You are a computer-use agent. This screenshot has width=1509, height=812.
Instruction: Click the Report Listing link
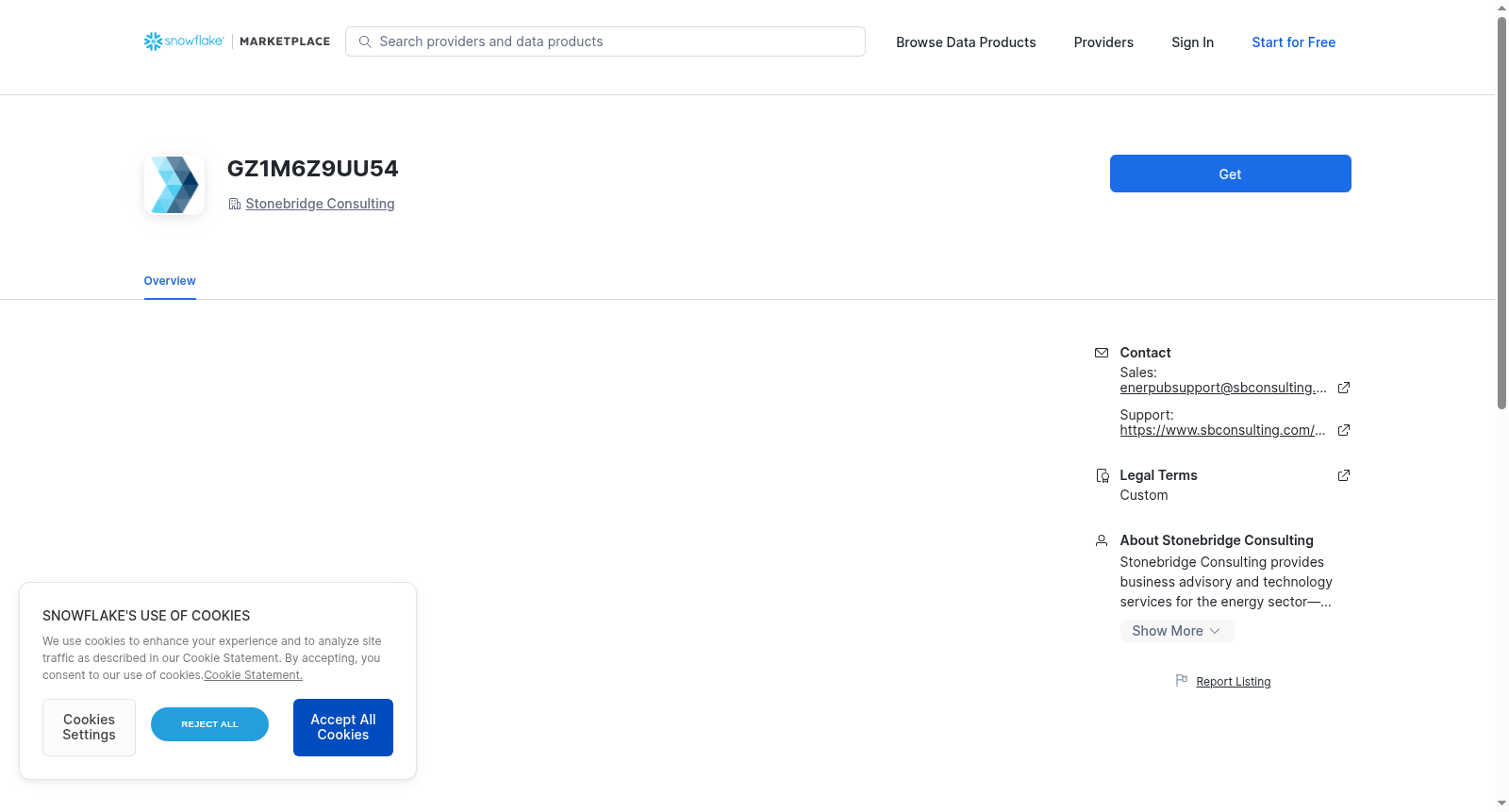point(1233,682)
